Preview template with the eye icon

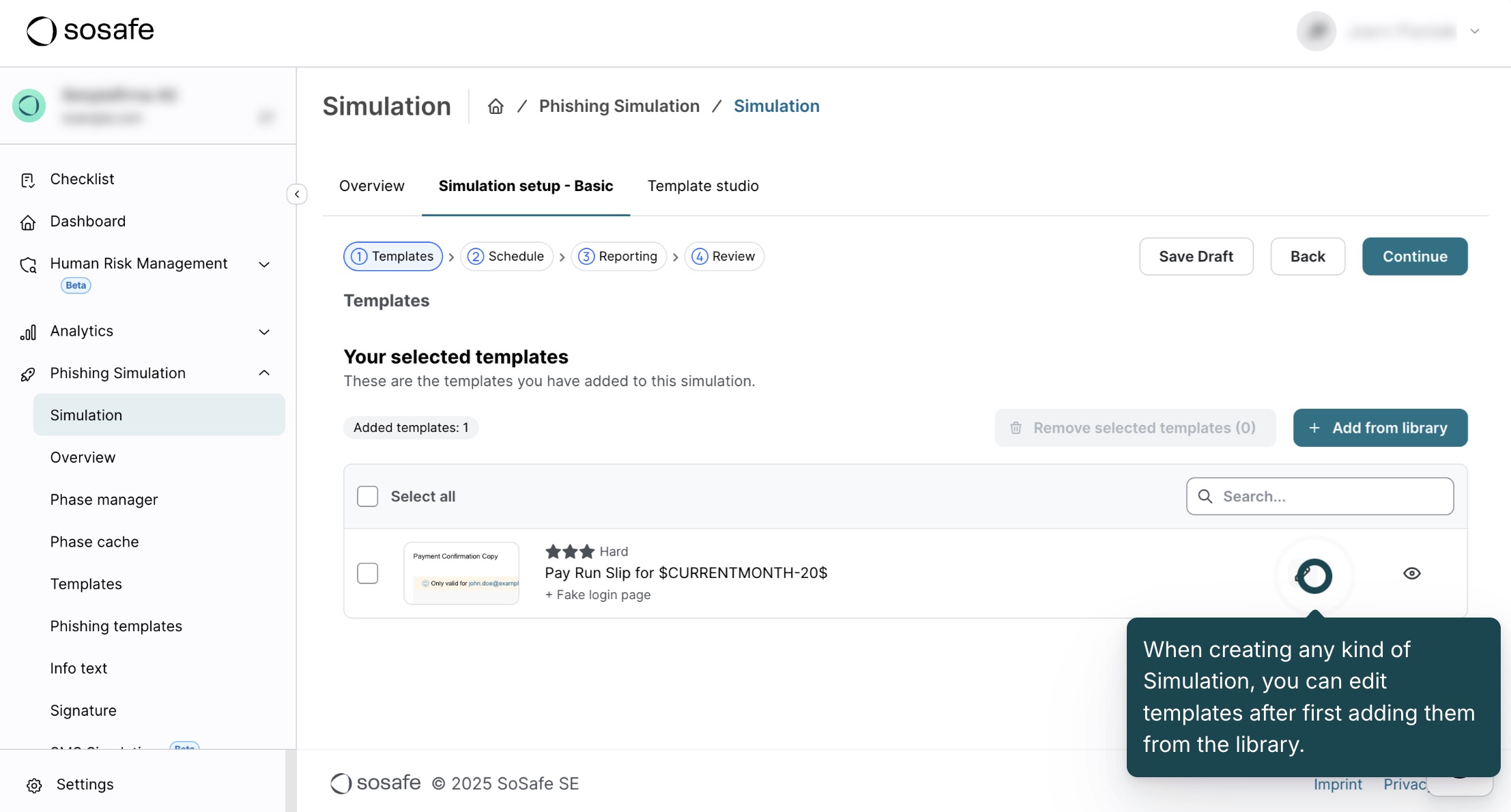1411,573
